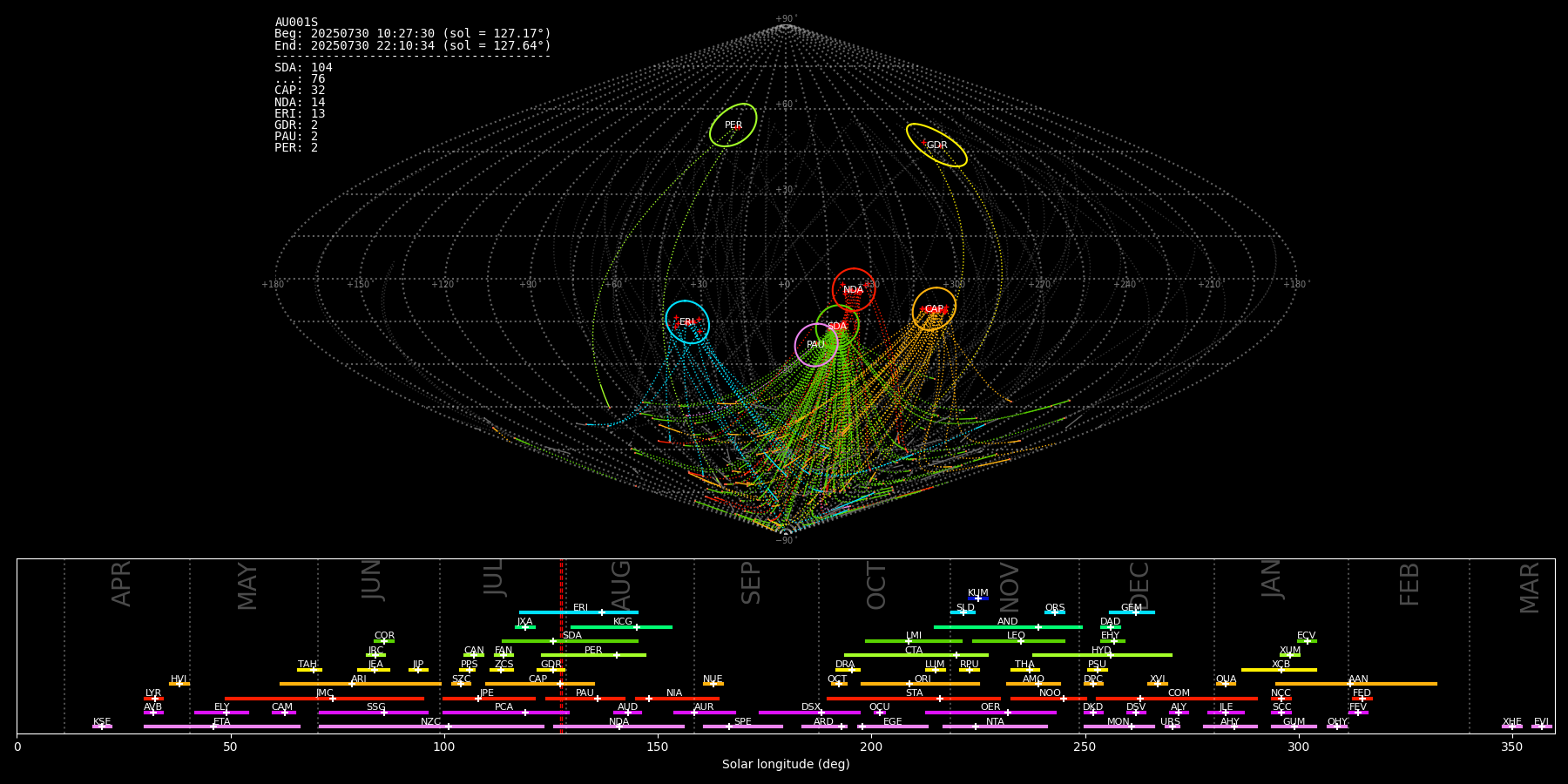Select the LMI shower bar in timeline
The width and height of the screenshot is (1568, 784).
point(914,641)
